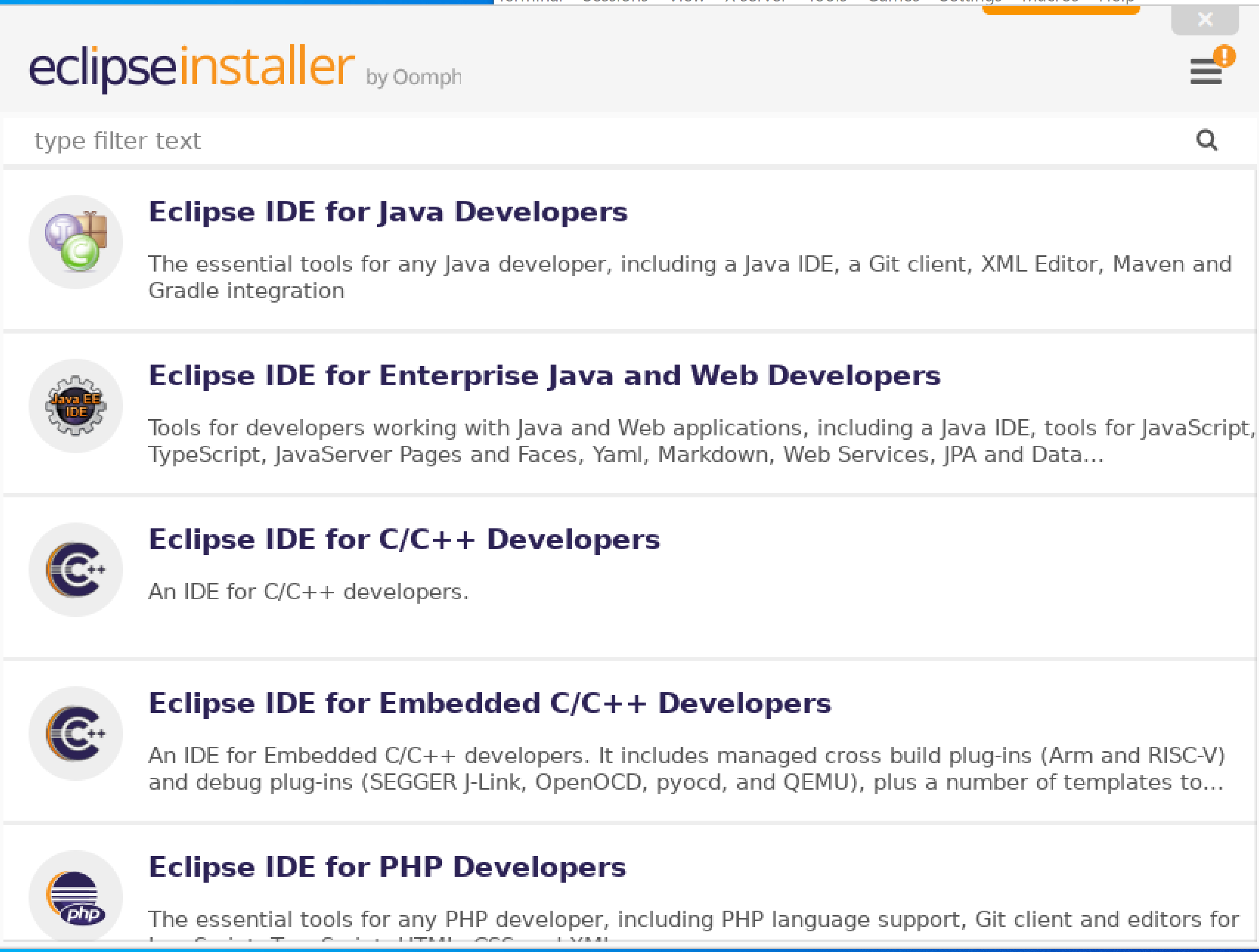Click the Embedded C/C++ Developers icon
Image resolution: width=1259 pixels, height=952 pixels.
pos(76,734)
